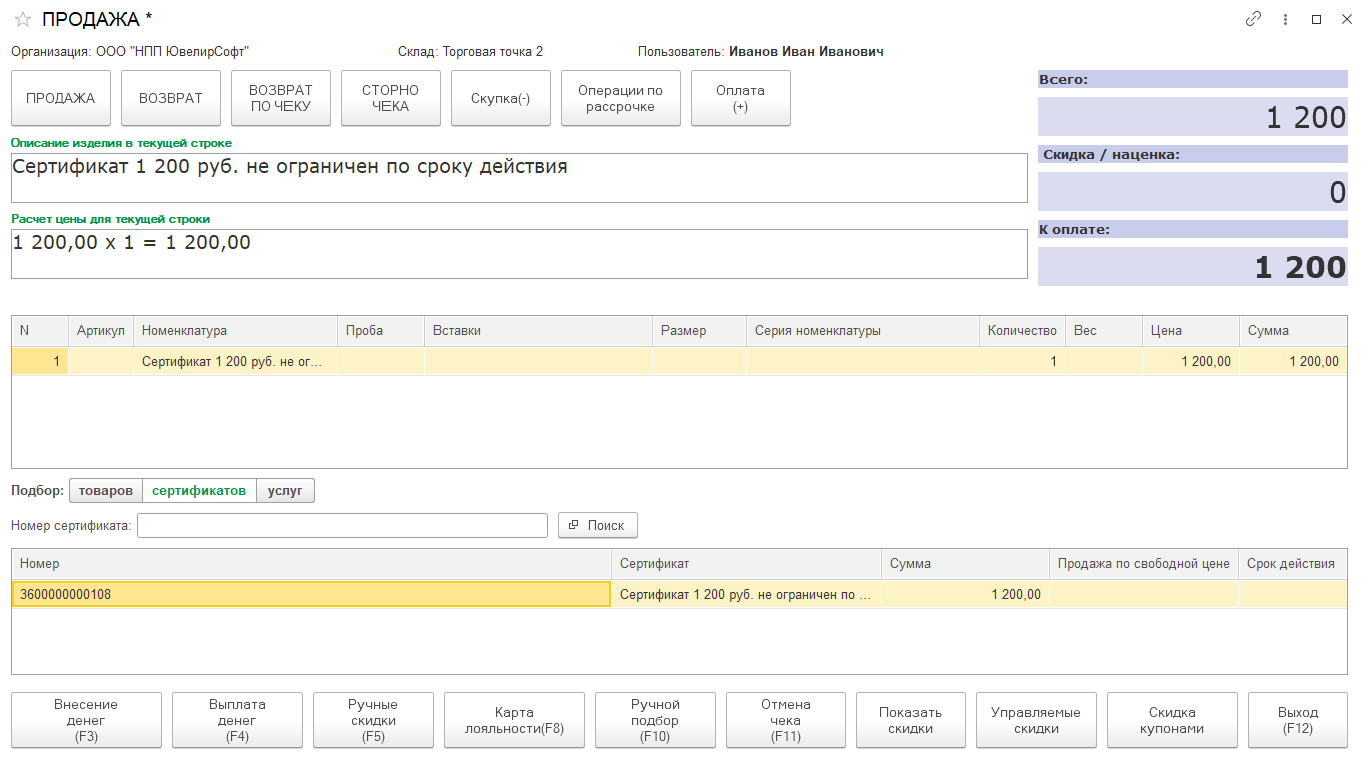Click the ВОЗВРАТ button
Screen dimensions: 1364x759
[171, 98]
